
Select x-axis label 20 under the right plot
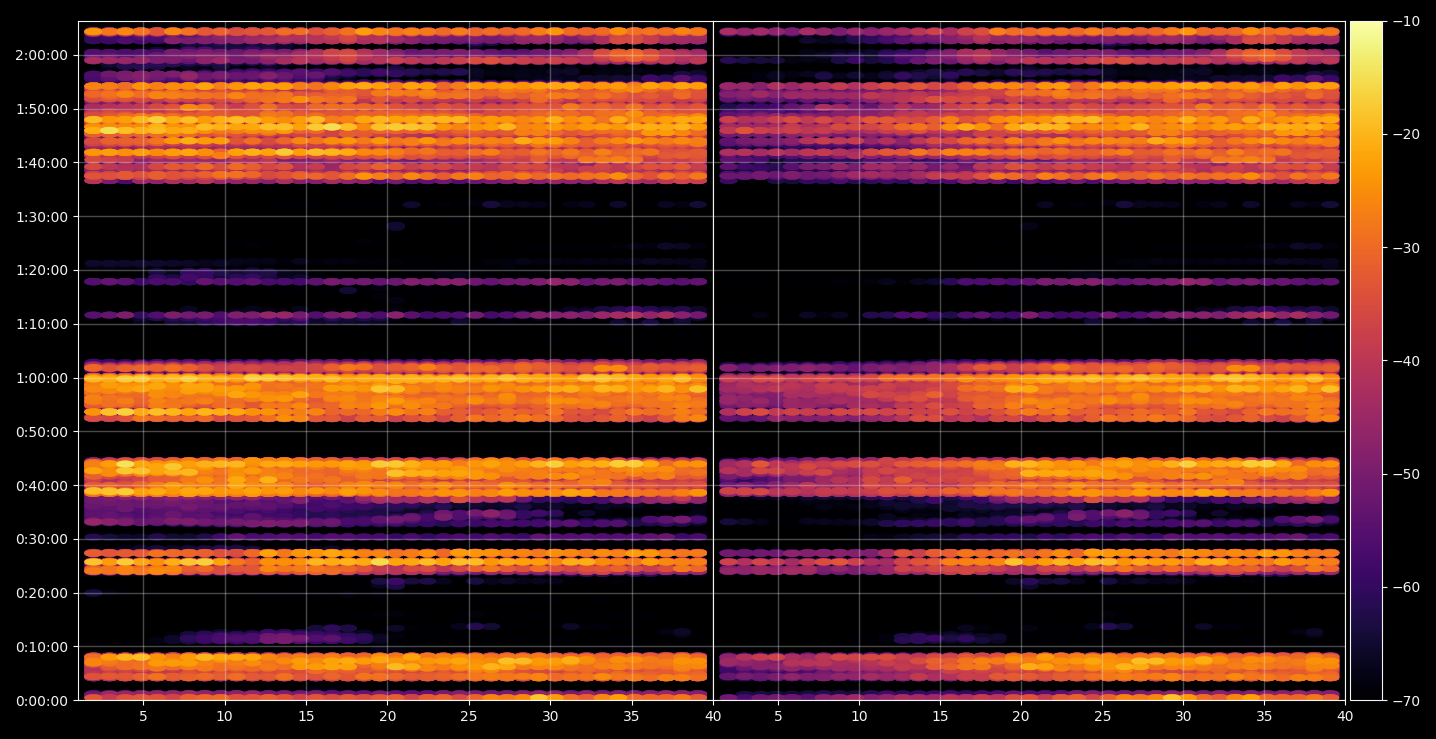pyautogui.click(x=1021, y=716)
